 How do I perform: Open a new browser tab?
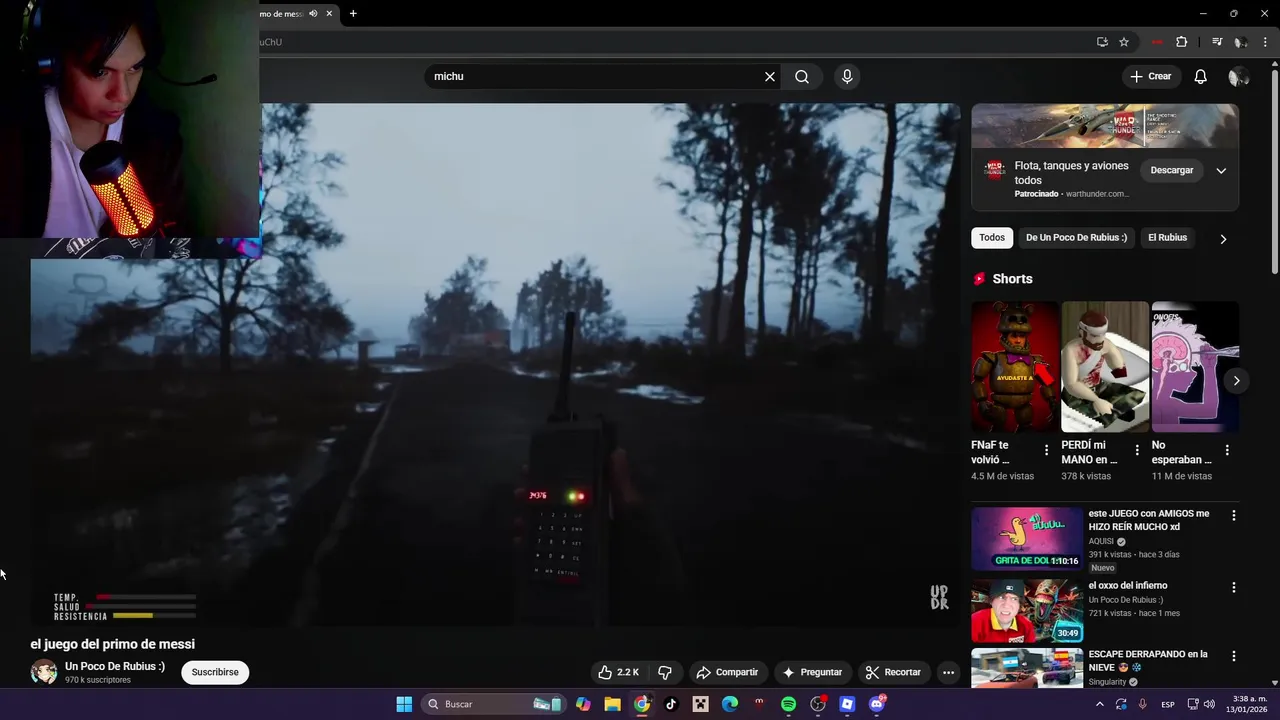353,13
